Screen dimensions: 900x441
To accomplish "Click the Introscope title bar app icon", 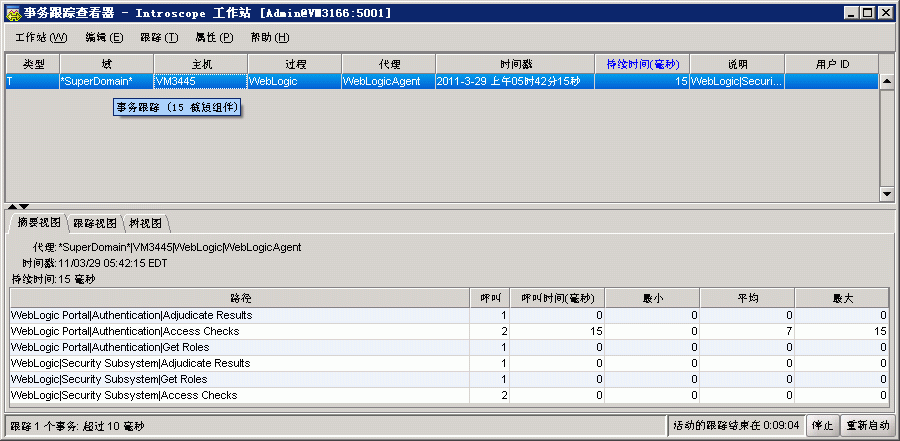I will click(x=13, y=13).
